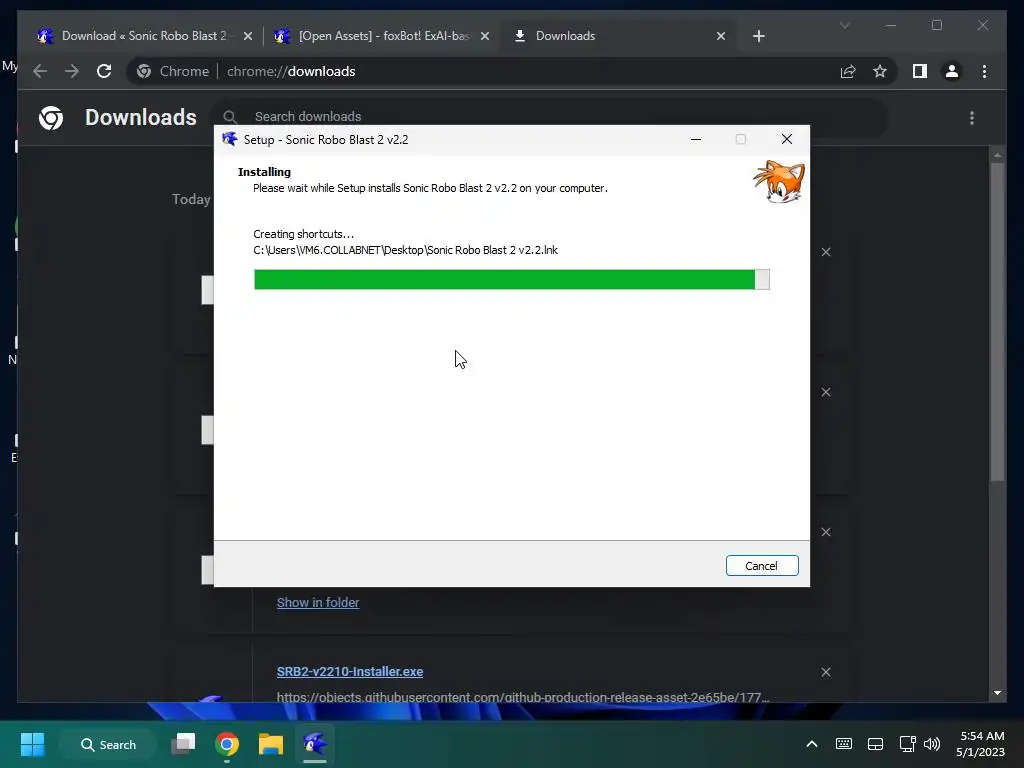Share this page from the address bar
The image size is (1024, 768).
(848, 71)
